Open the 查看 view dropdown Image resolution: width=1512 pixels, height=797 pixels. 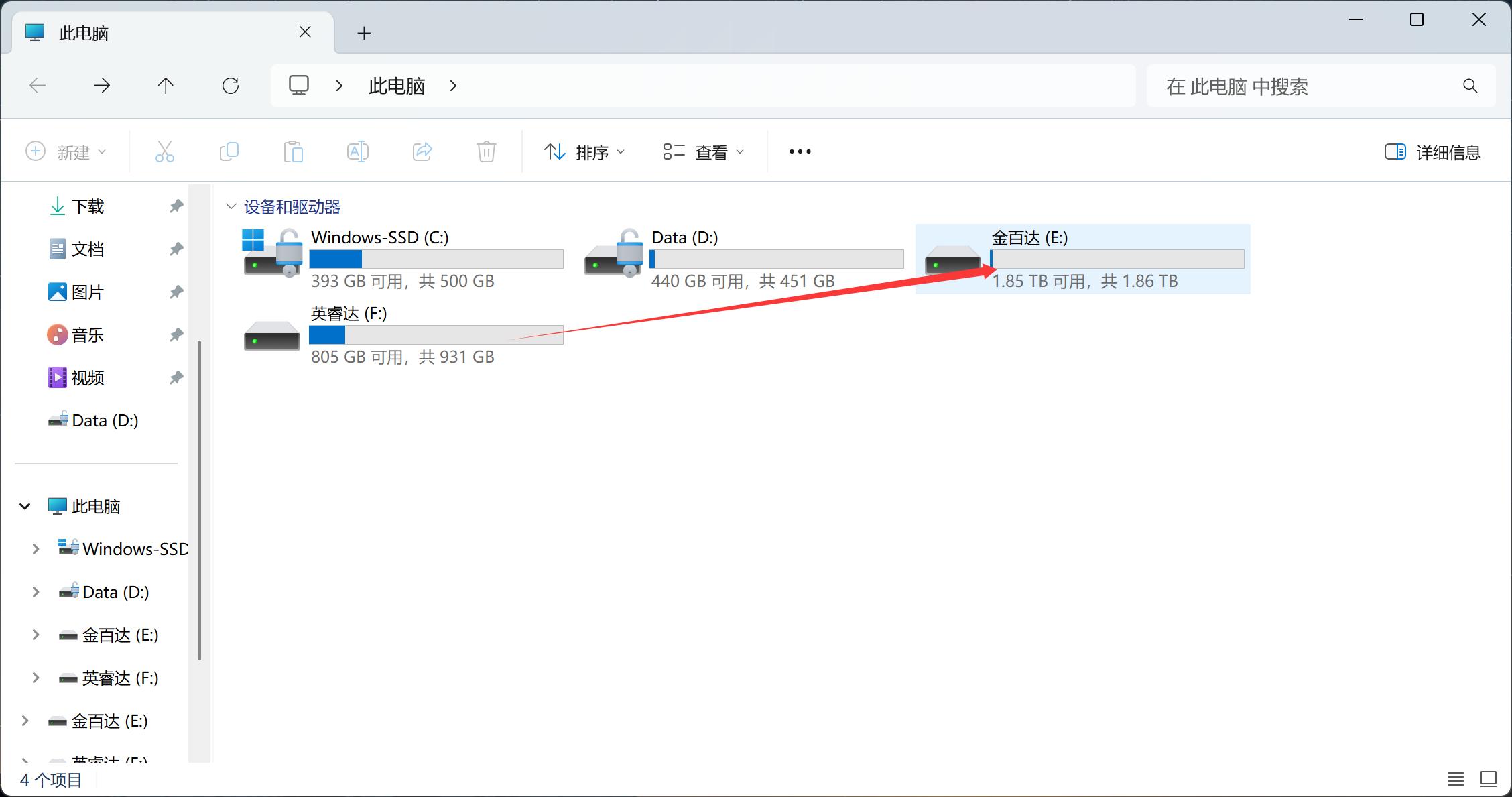tap(703, 152)
